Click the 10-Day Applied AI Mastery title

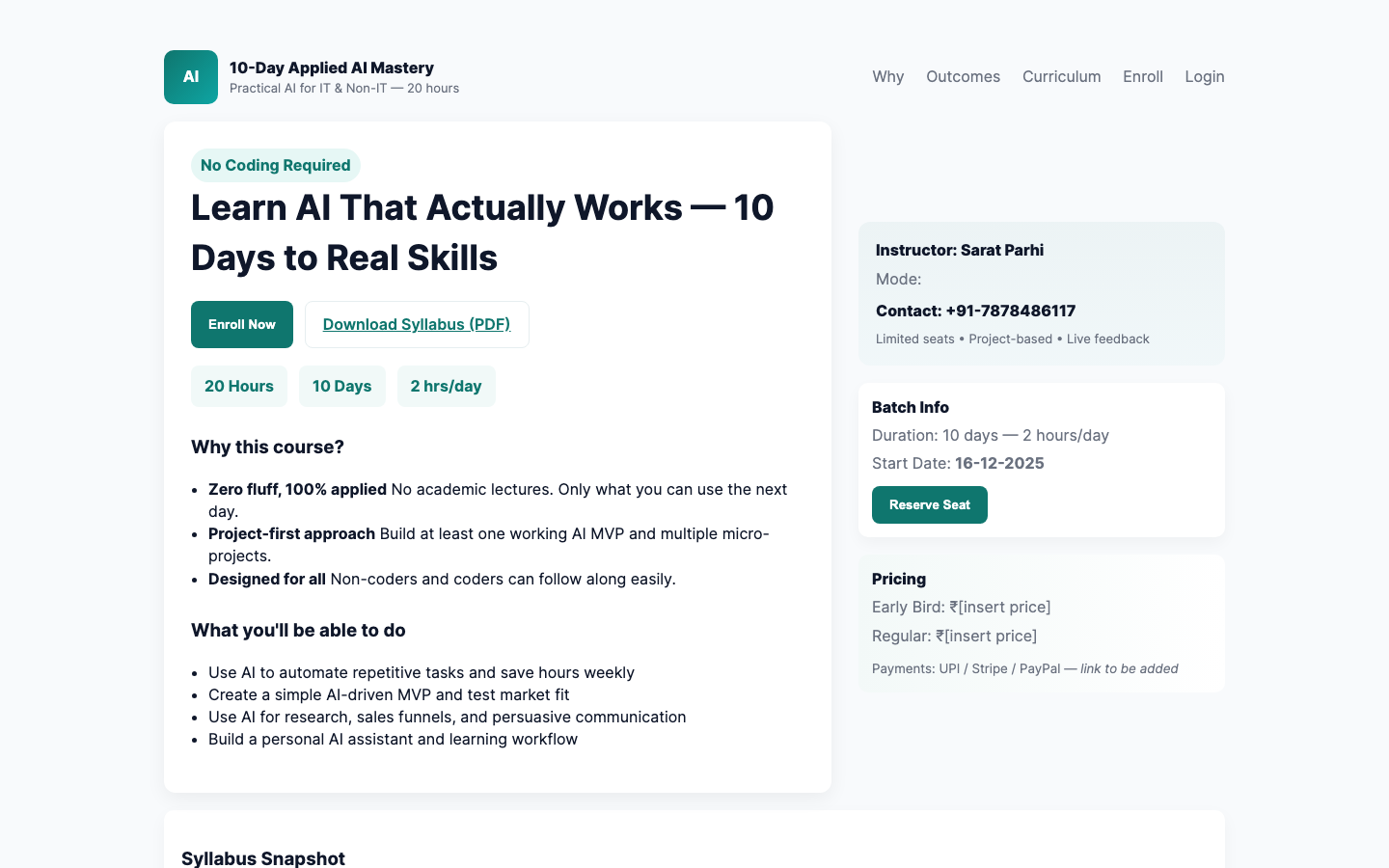point(332,68)
